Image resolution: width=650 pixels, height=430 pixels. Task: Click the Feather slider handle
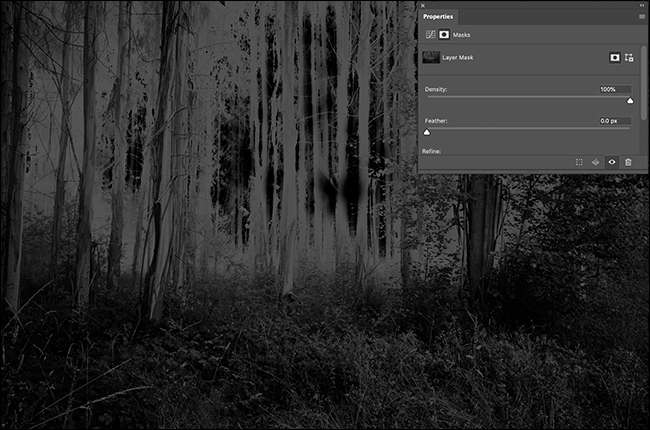(427, 131)
